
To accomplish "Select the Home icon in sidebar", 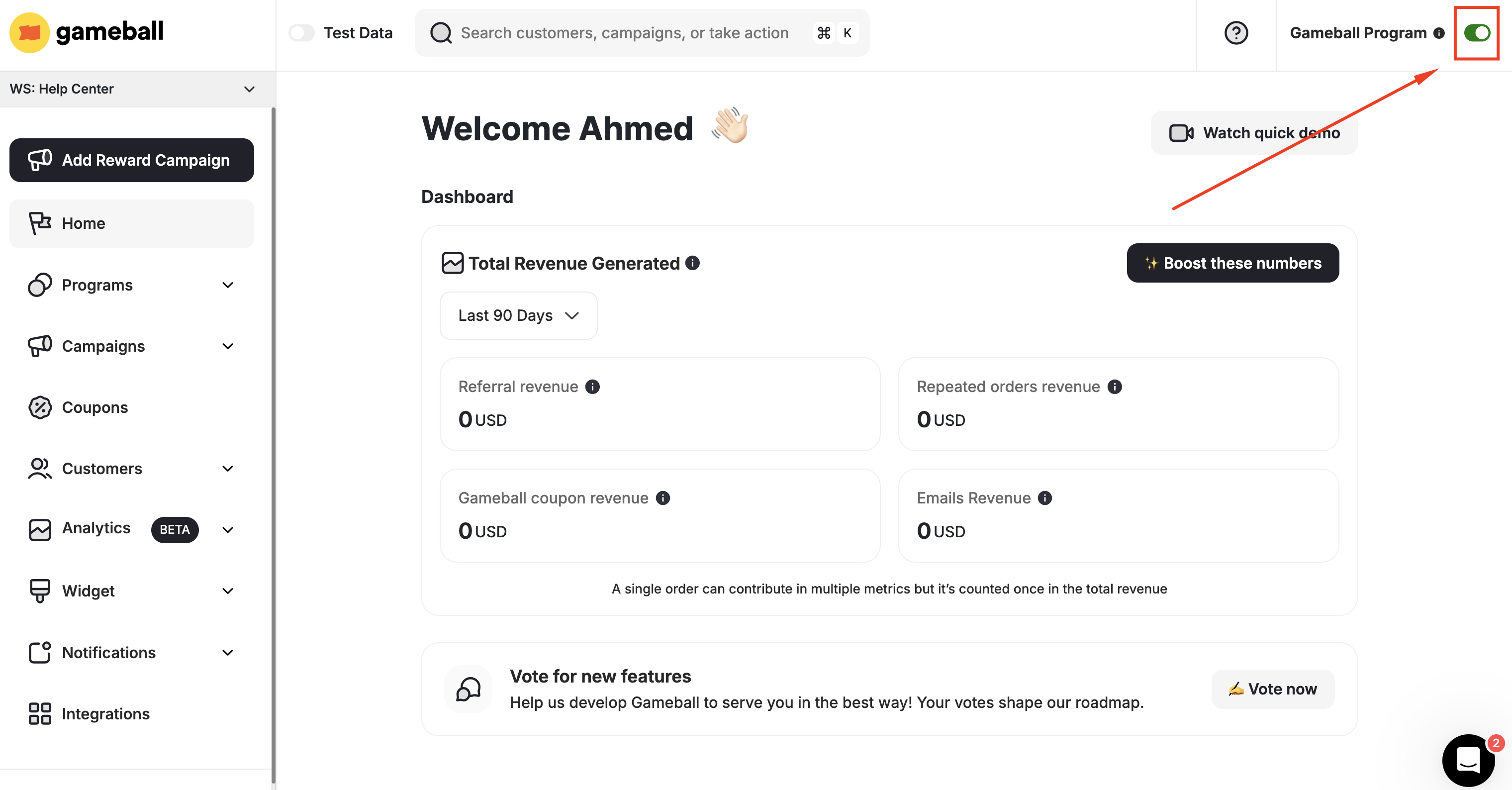I will coord(39,223).
